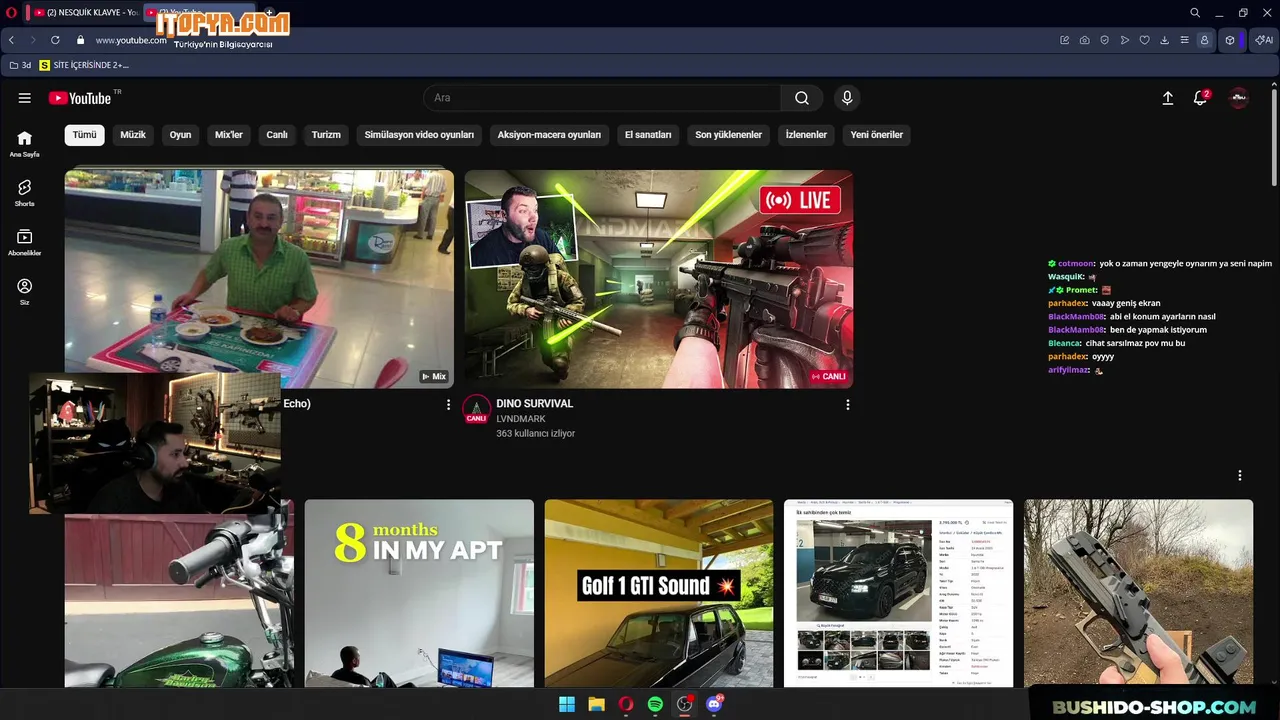Open Spotify from taskbar
Screen dimensions: 1280x720
point(655,704)
